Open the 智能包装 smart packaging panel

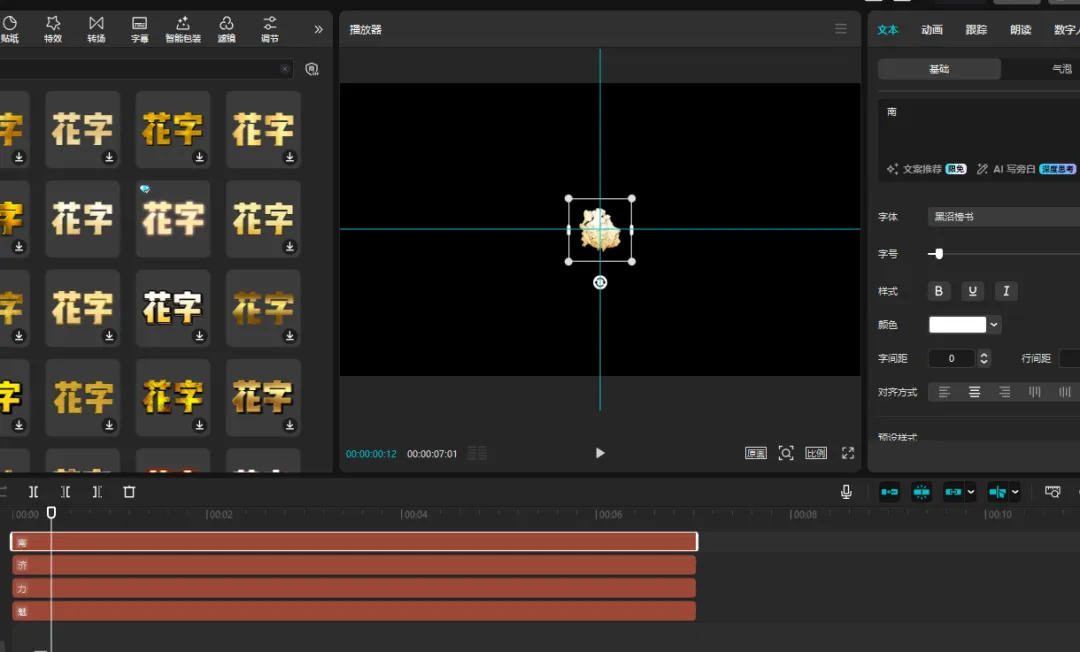[183, 30]
